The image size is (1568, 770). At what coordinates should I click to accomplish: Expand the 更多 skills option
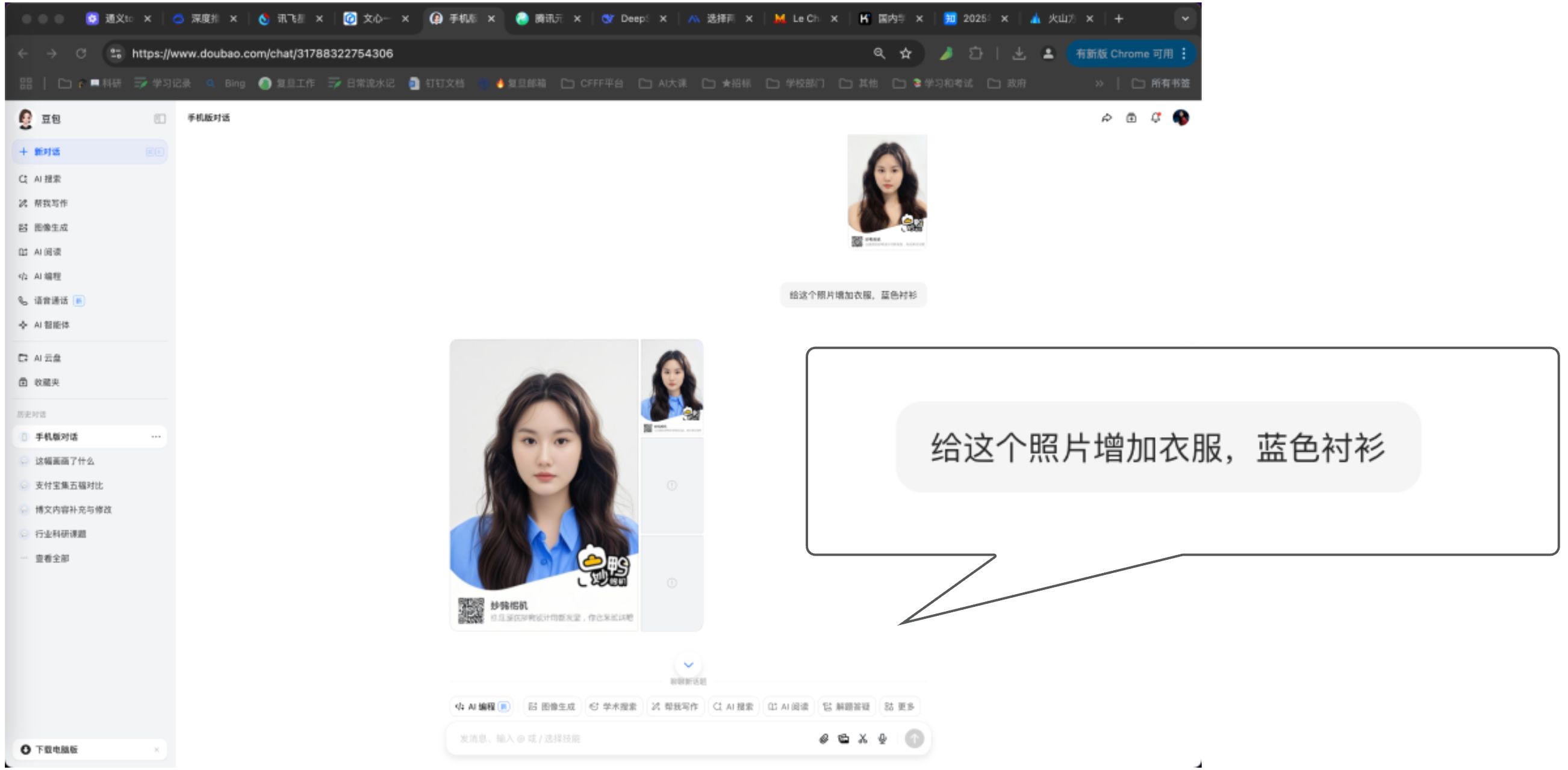pyautogui.click(x=900, y=706)
